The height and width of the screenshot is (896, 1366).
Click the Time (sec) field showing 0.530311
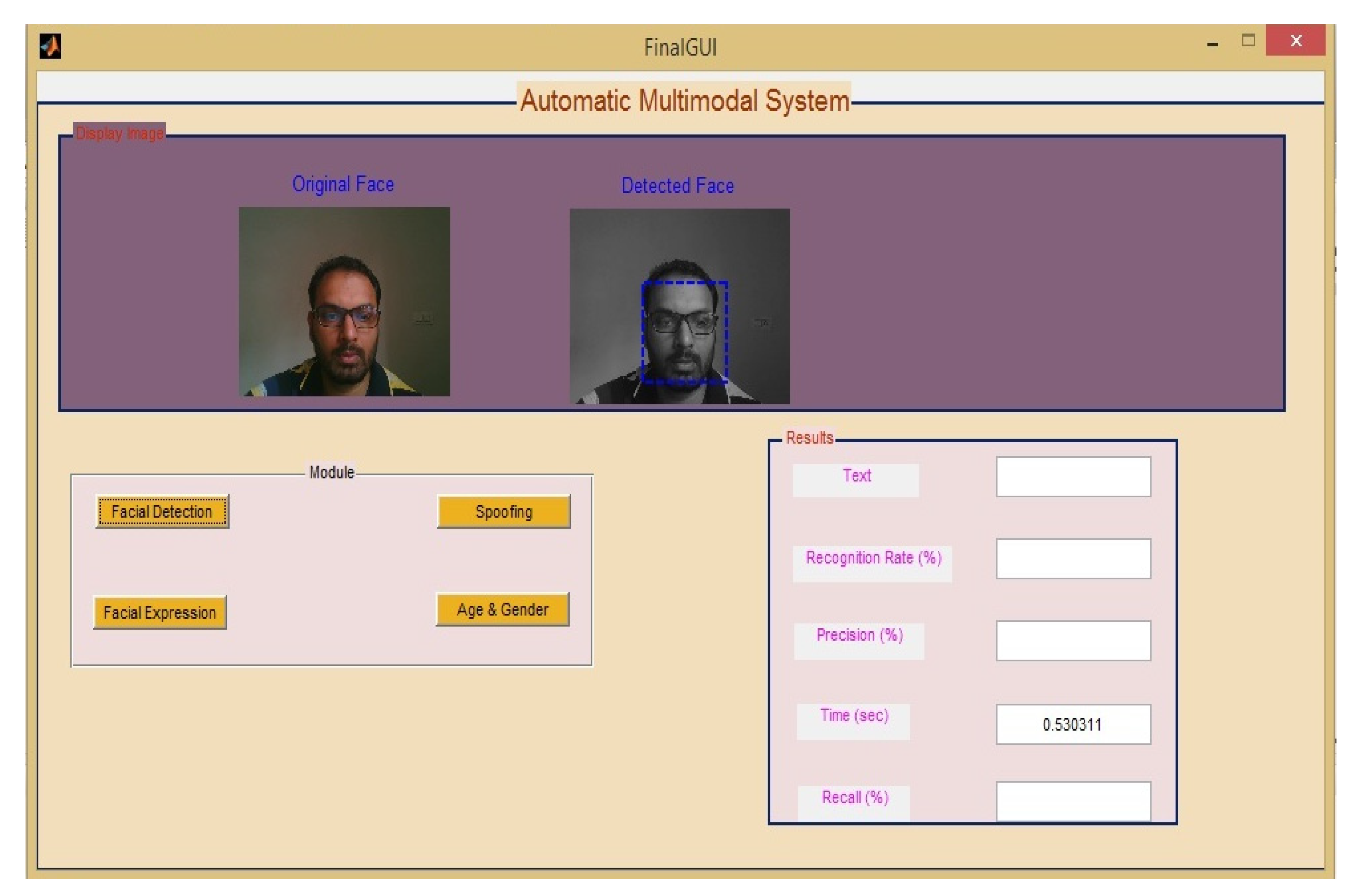click(x=1073, y=724)
